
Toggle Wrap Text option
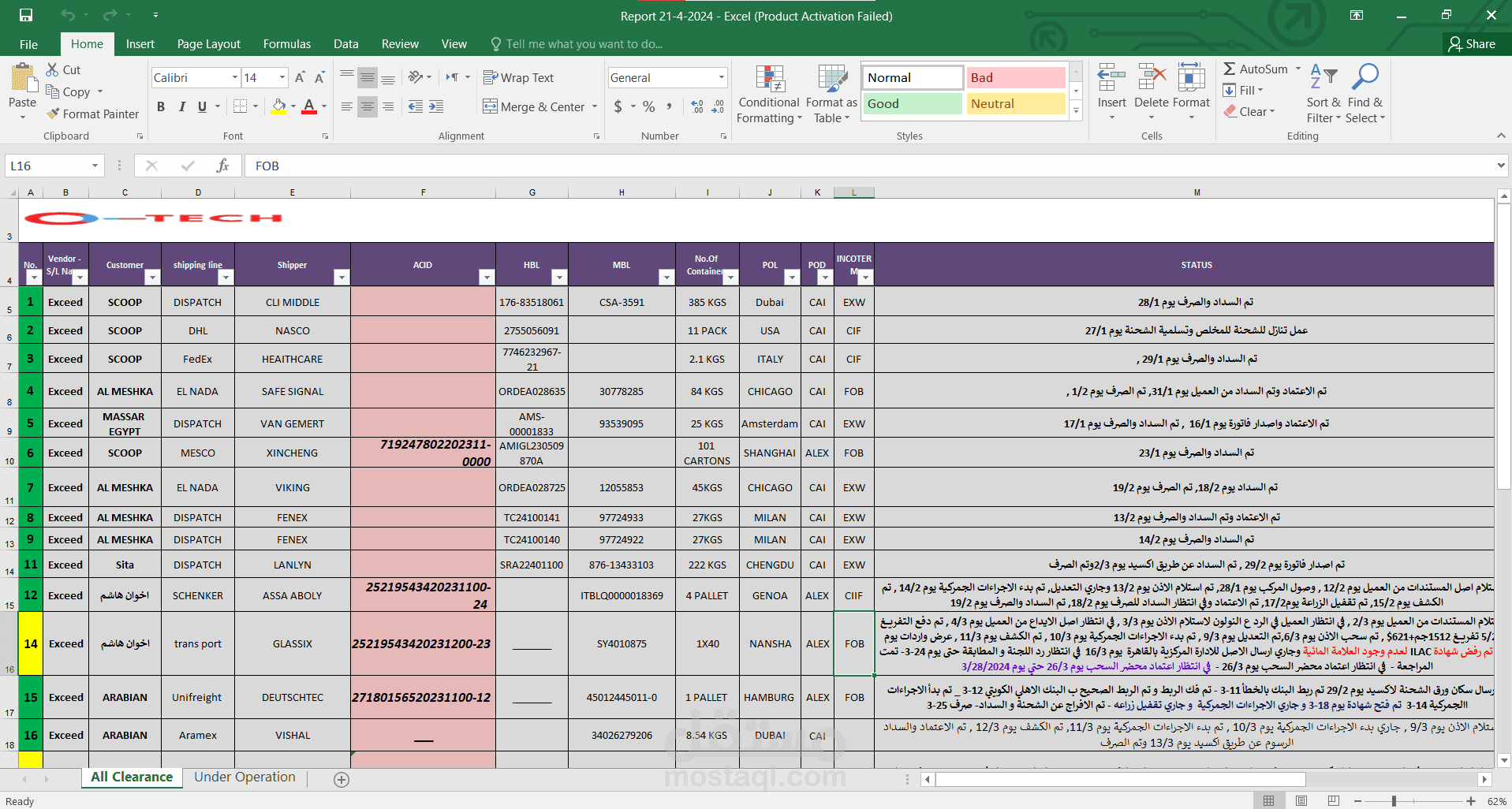tap(518, 77)
